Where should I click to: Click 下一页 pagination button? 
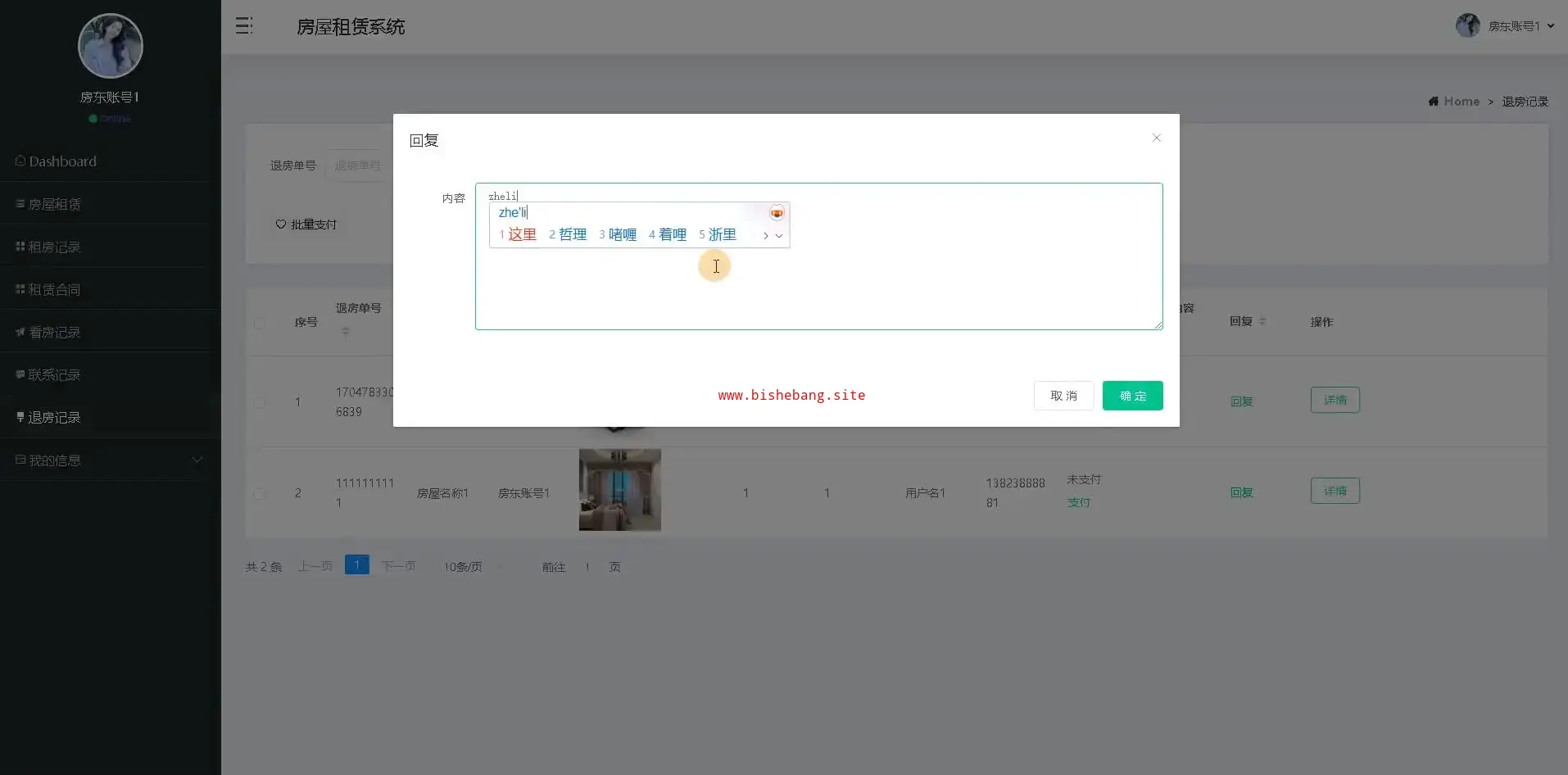(398, 566)
